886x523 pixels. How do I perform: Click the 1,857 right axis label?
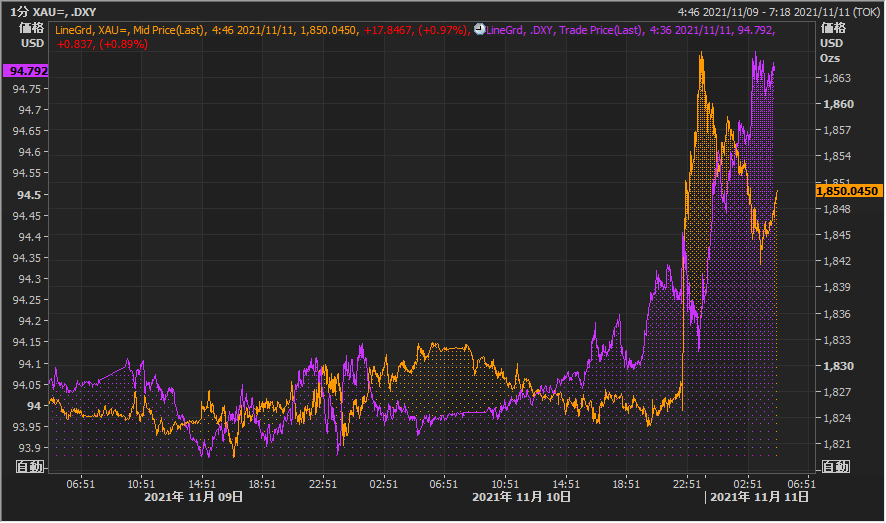(x=837, y=130)
